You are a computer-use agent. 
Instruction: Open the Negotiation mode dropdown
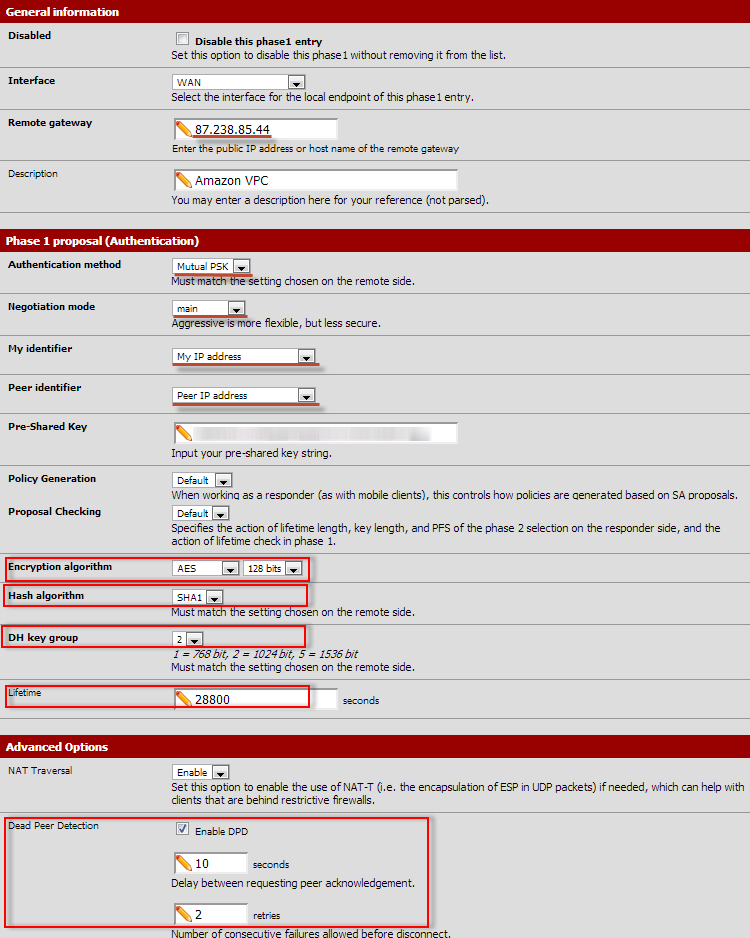(x=208, y=308)
